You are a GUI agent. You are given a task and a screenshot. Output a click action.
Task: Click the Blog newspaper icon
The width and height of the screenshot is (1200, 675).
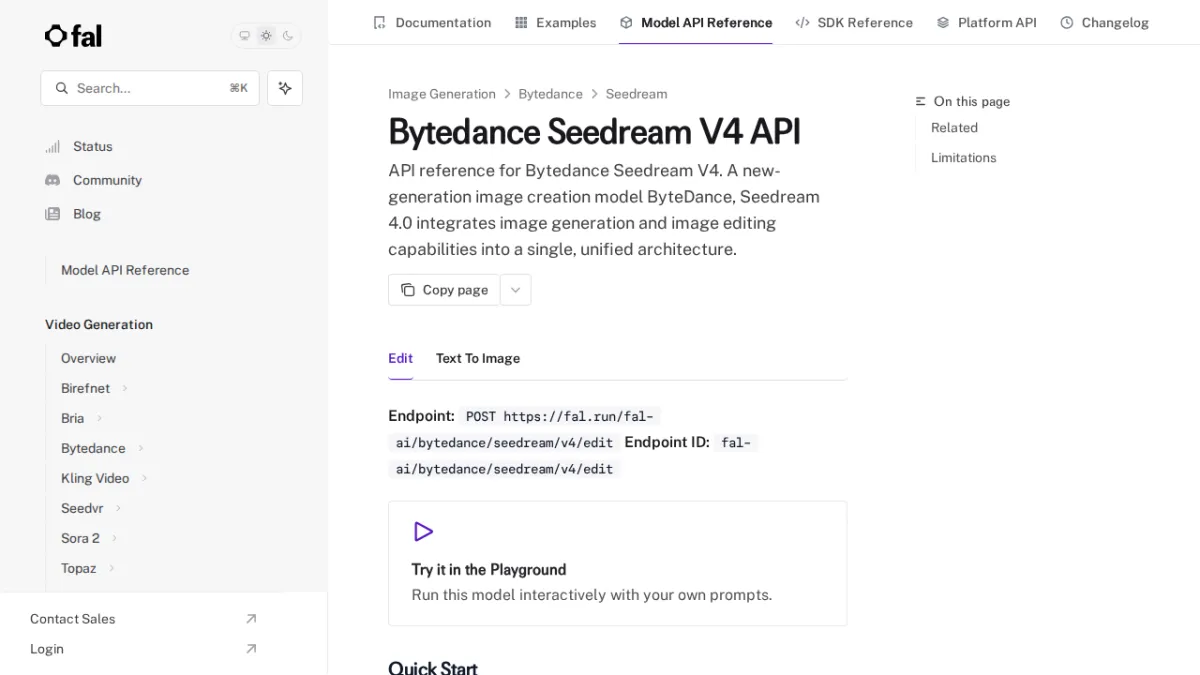(53, 214)
